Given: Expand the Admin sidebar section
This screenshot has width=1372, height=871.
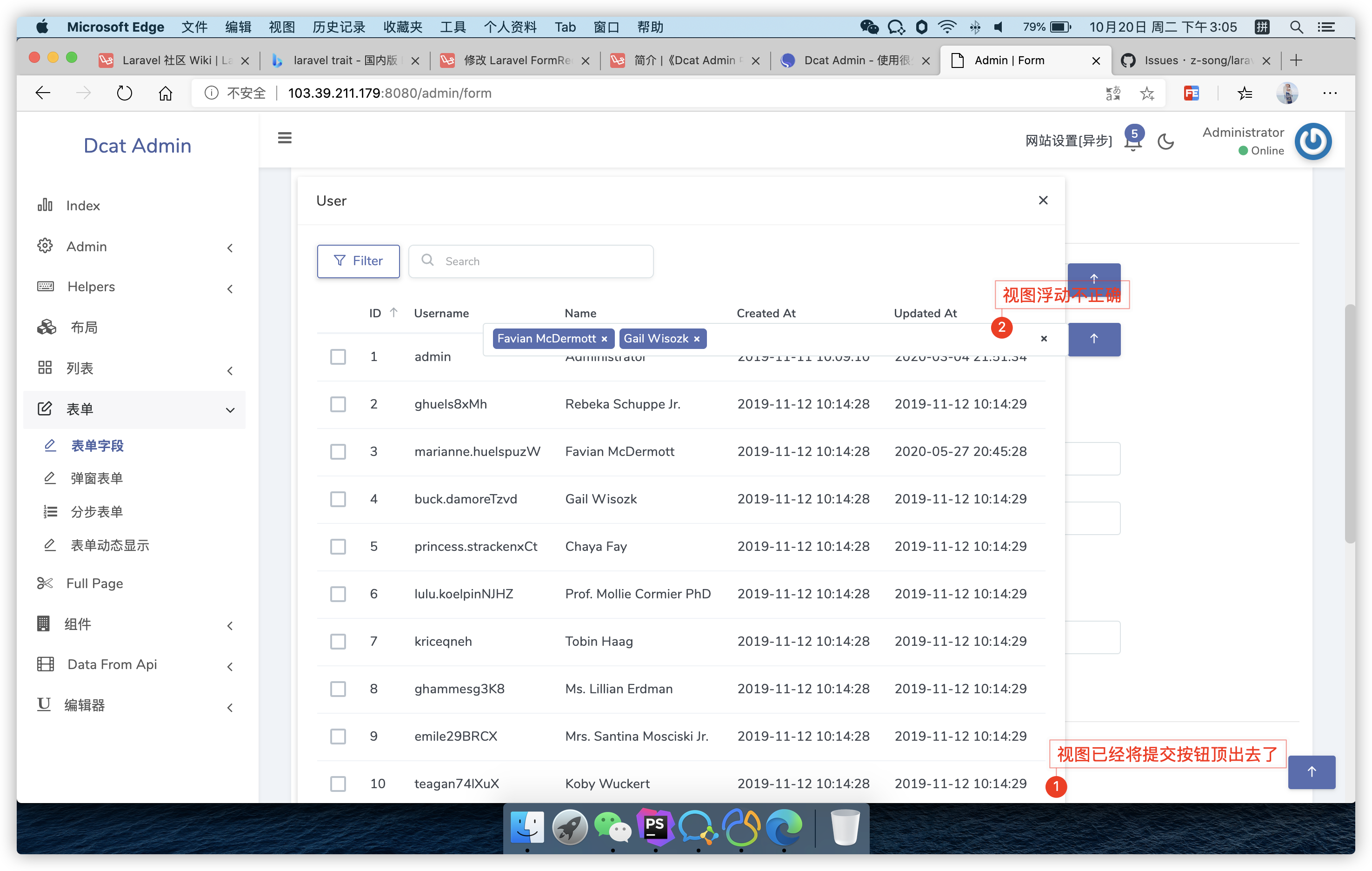Looking at the screenshot, I should pyautogui.click(x=230, y=248).
